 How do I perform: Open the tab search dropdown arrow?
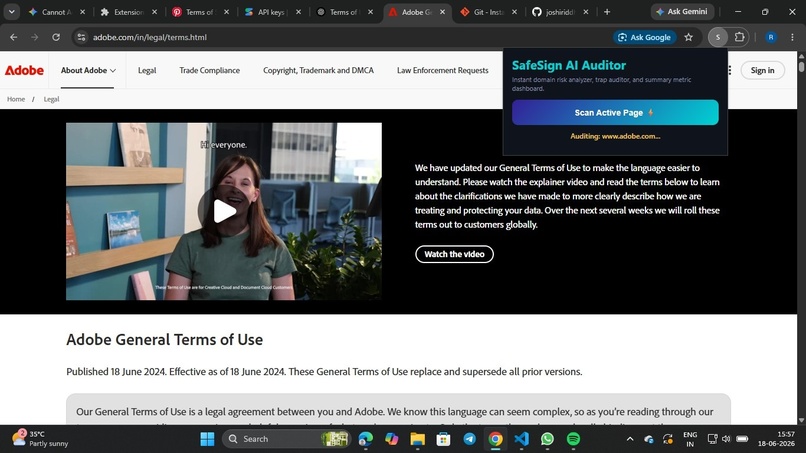click(x=11, y=12)
